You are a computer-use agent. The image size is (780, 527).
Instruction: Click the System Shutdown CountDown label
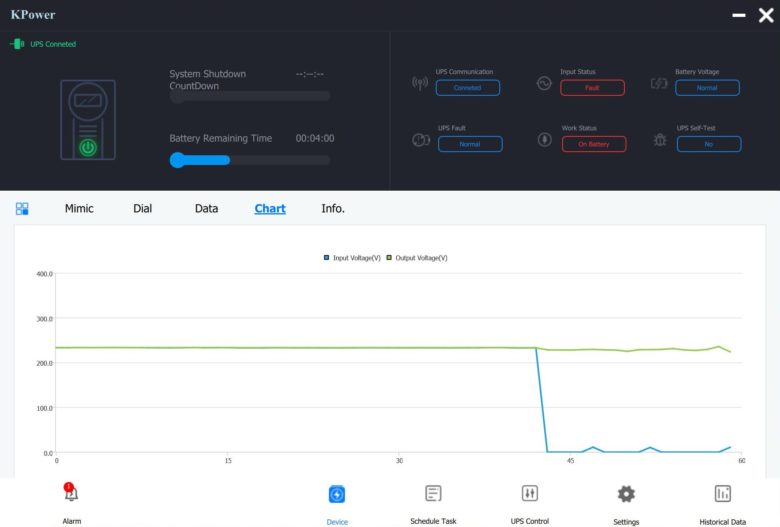click(x=207, y=80)
